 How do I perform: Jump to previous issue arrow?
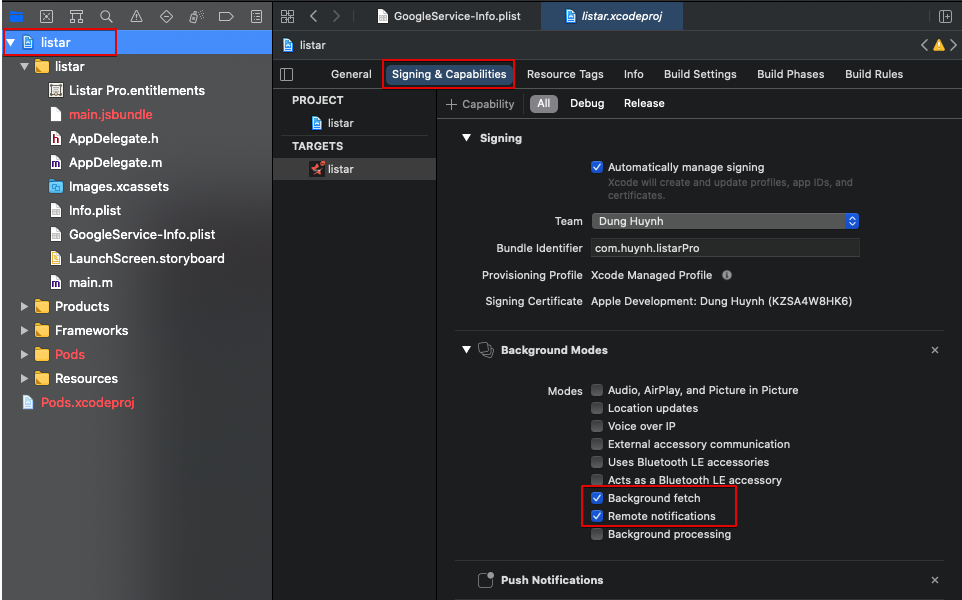924,45
